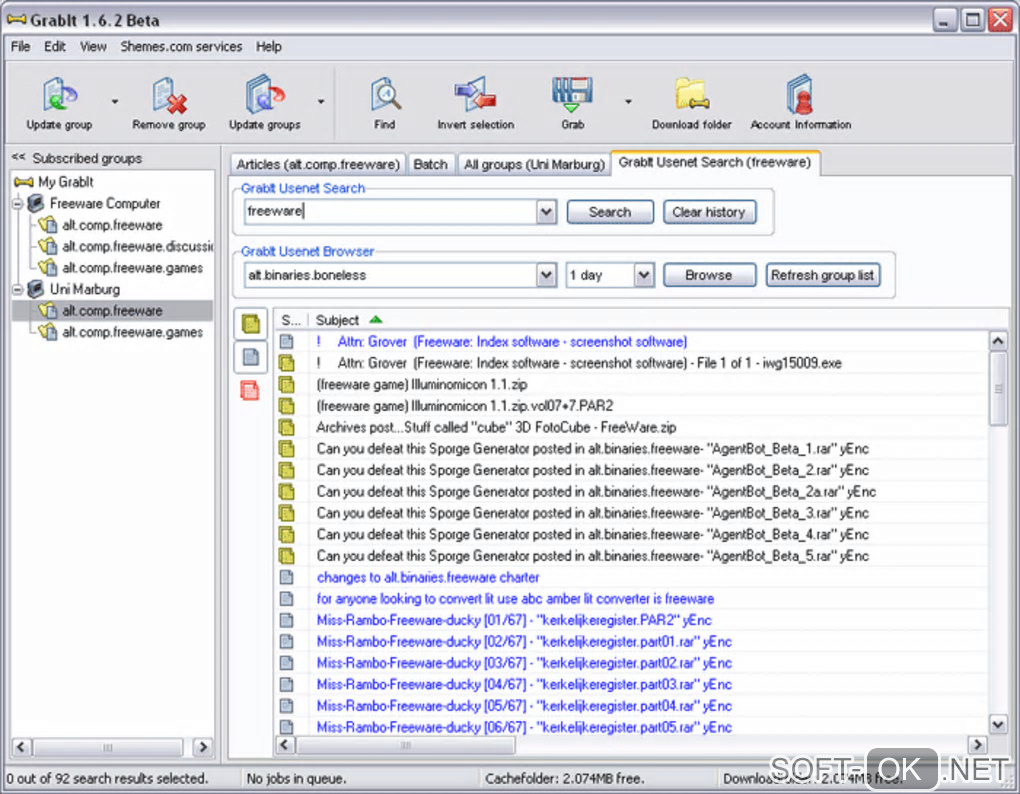Image resolution: width=1020 pixels, height=794 pixels.
Task: Focus the freeware search text field
Action: 390,211
